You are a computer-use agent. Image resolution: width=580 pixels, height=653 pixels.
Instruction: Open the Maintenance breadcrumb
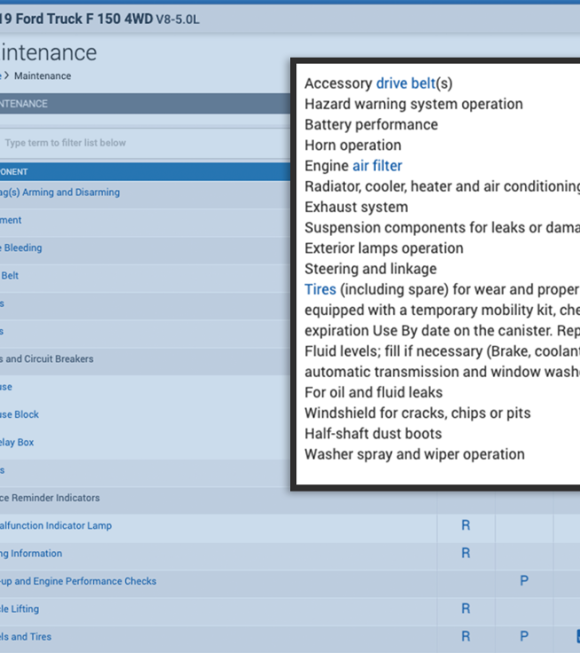click(42, 76)
